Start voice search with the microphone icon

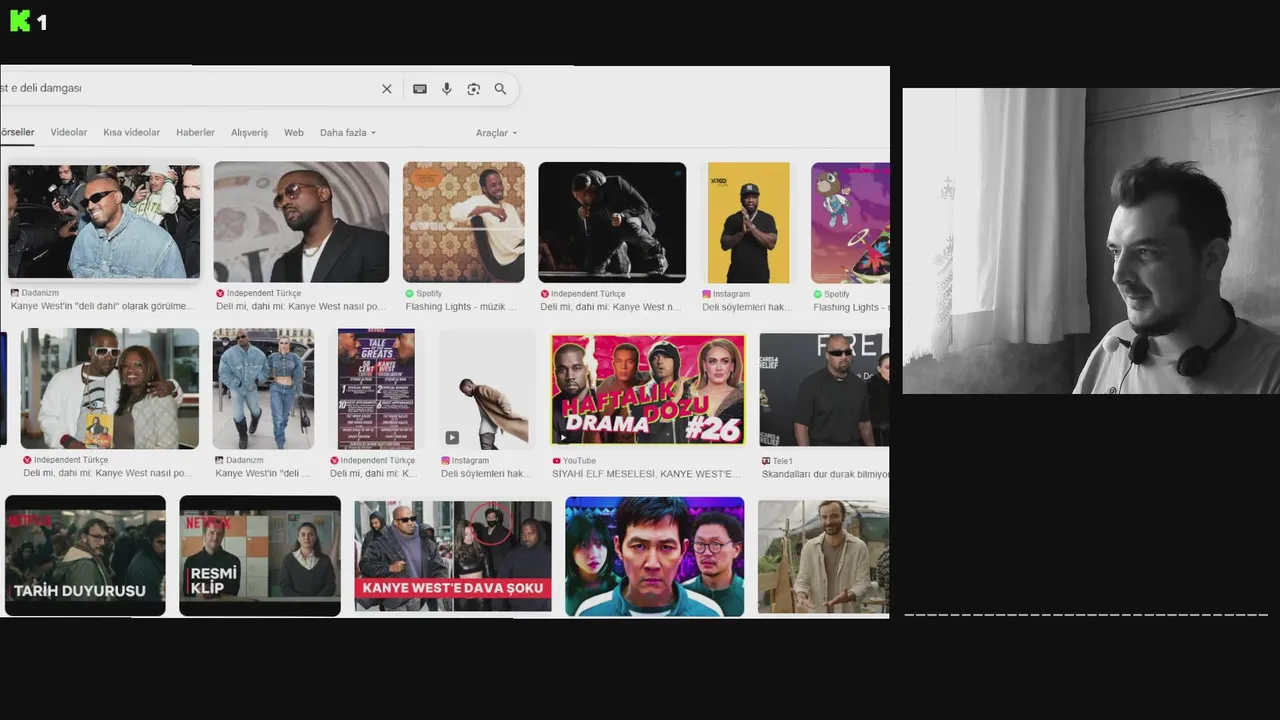pyautogui.click(x=447, y=89)
